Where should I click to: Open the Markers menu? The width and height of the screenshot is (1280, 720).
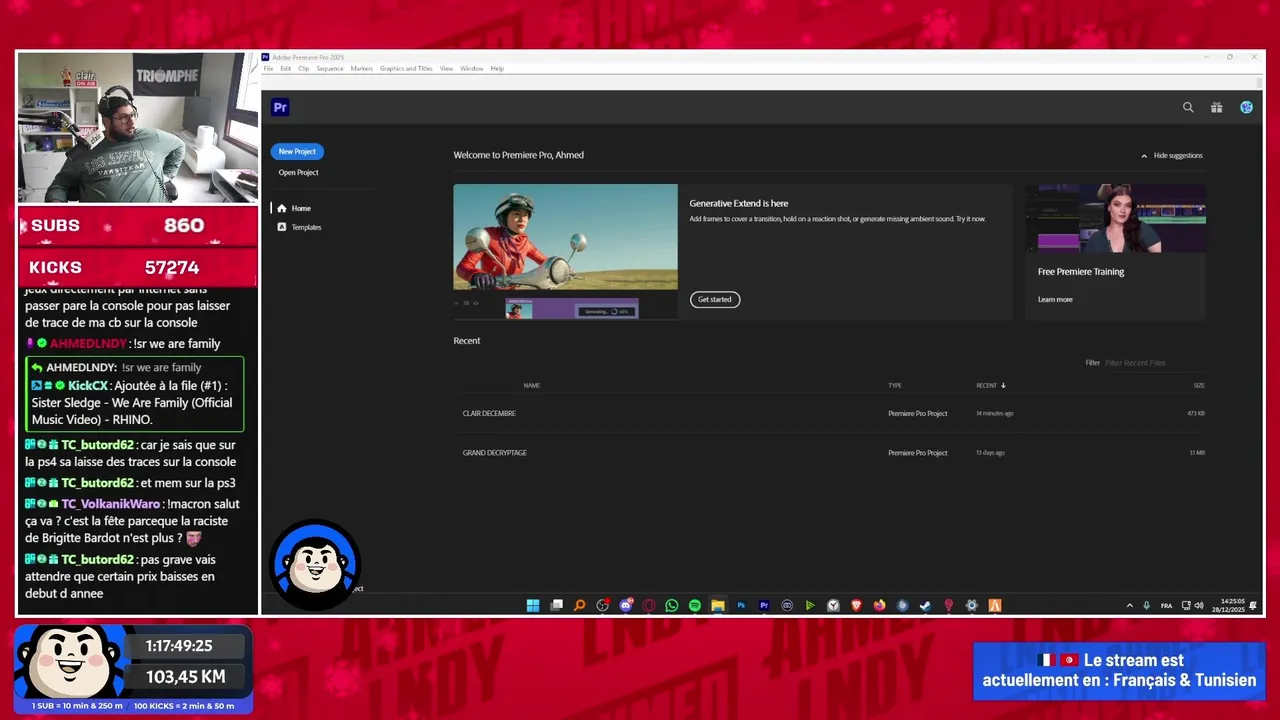point(361,68)
